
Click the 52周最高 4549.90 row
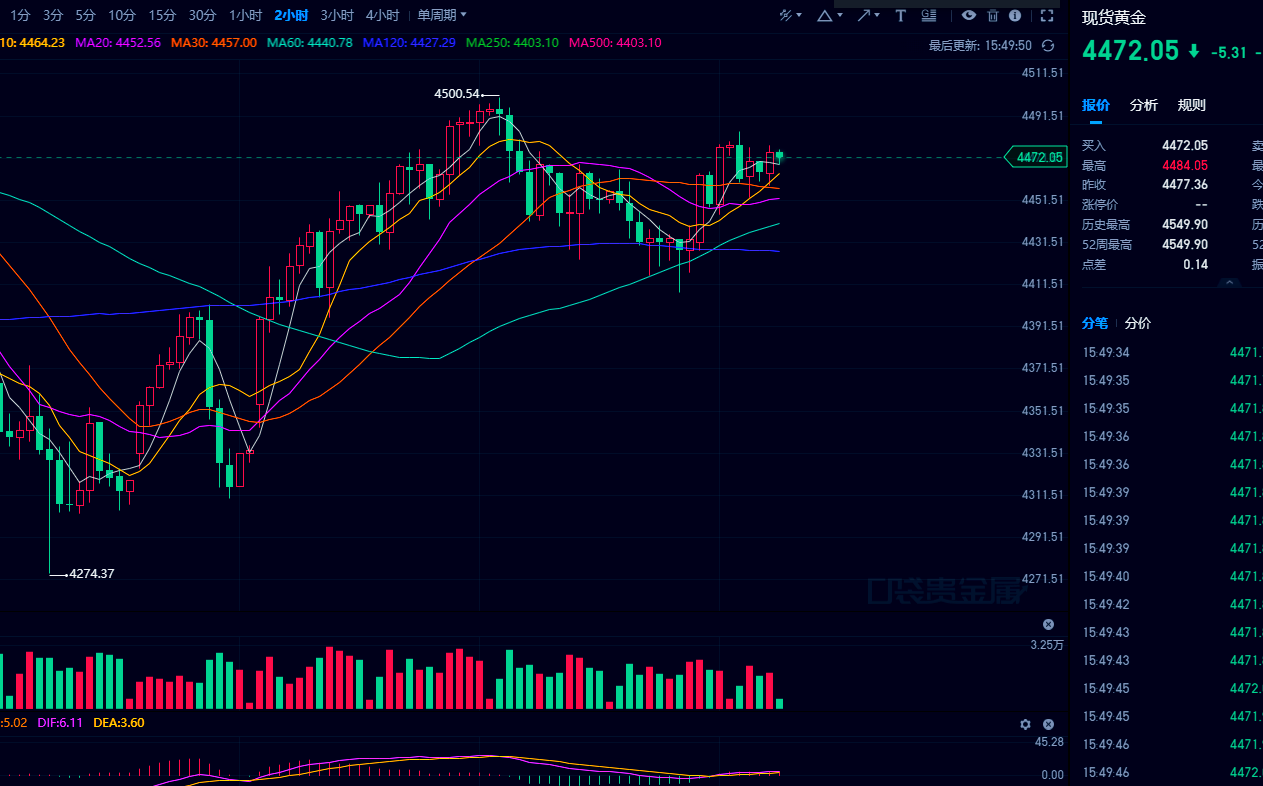(1145, 245)
